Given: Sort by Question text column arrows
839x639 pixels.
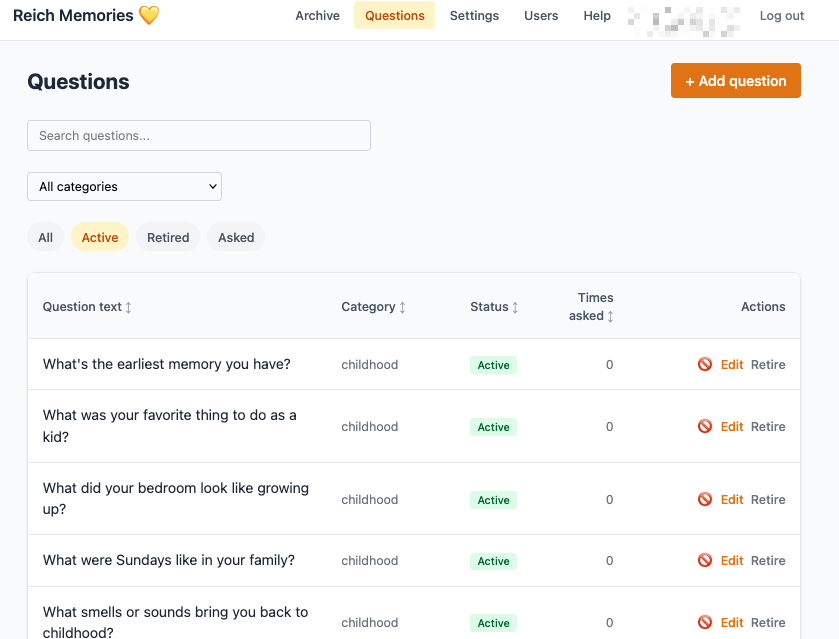Looking at the screenshot, I should [128, 307].
